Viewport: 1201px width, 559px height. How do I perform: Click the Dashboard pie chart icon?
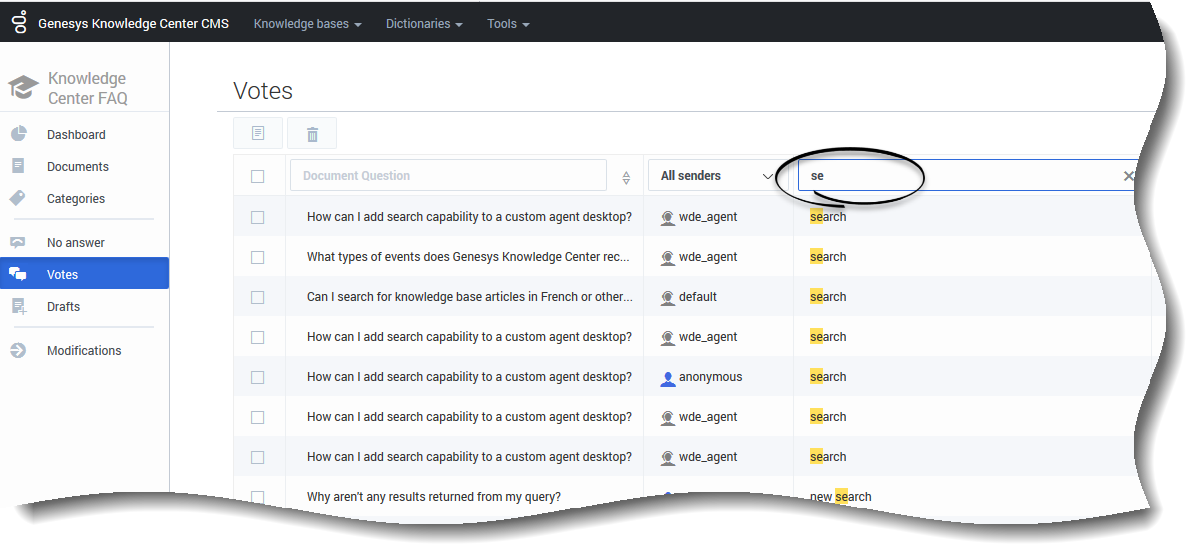pyautogui.click(x=18, y=135)
